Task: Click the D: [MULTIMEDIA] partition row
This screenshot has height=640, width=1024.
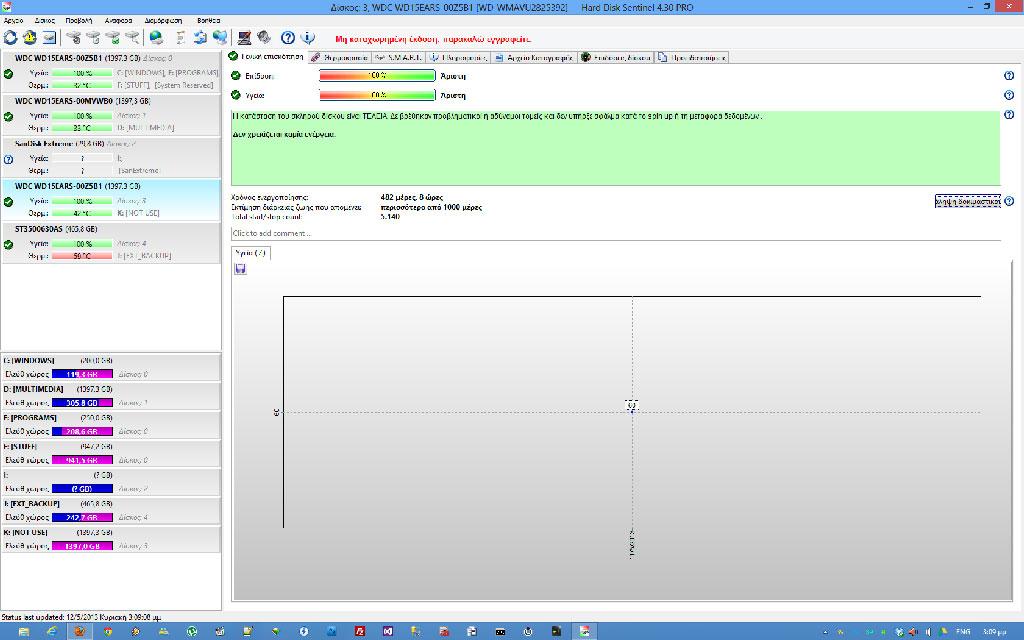Action: pos(111,396)
